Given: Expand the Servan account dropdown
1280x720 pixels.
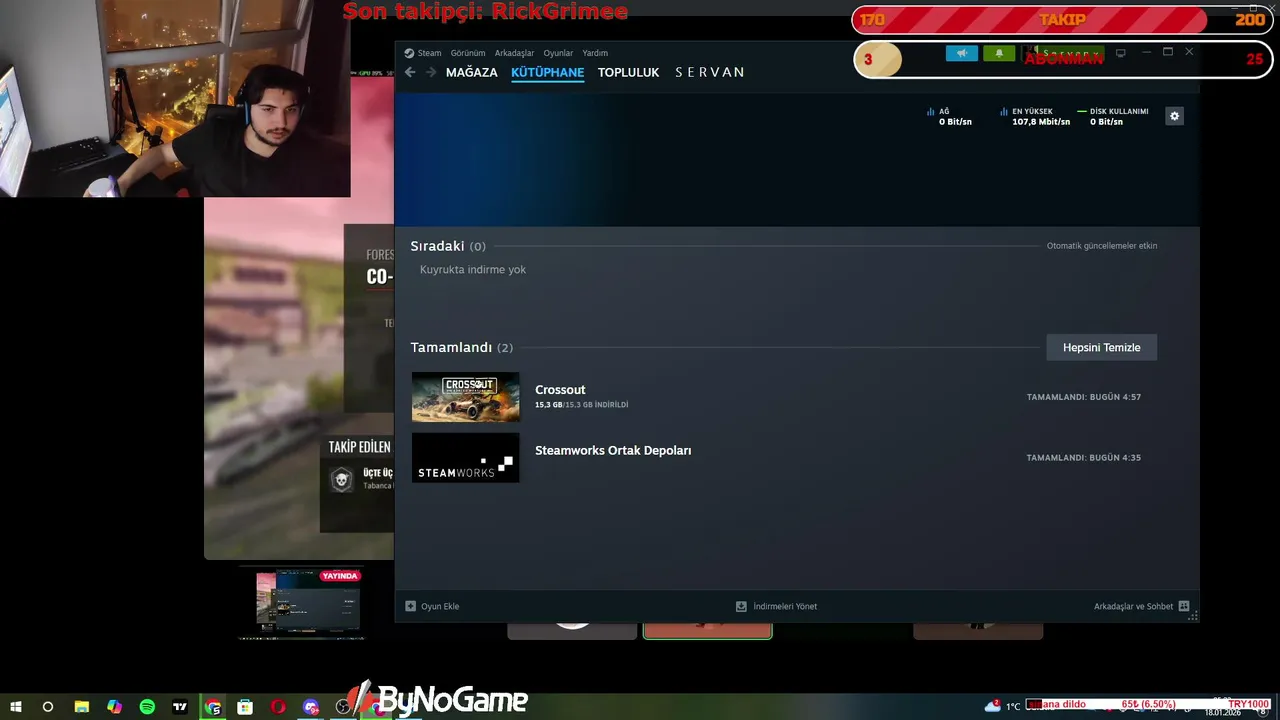Looking at the screenshot, I should pos(1062,53).
